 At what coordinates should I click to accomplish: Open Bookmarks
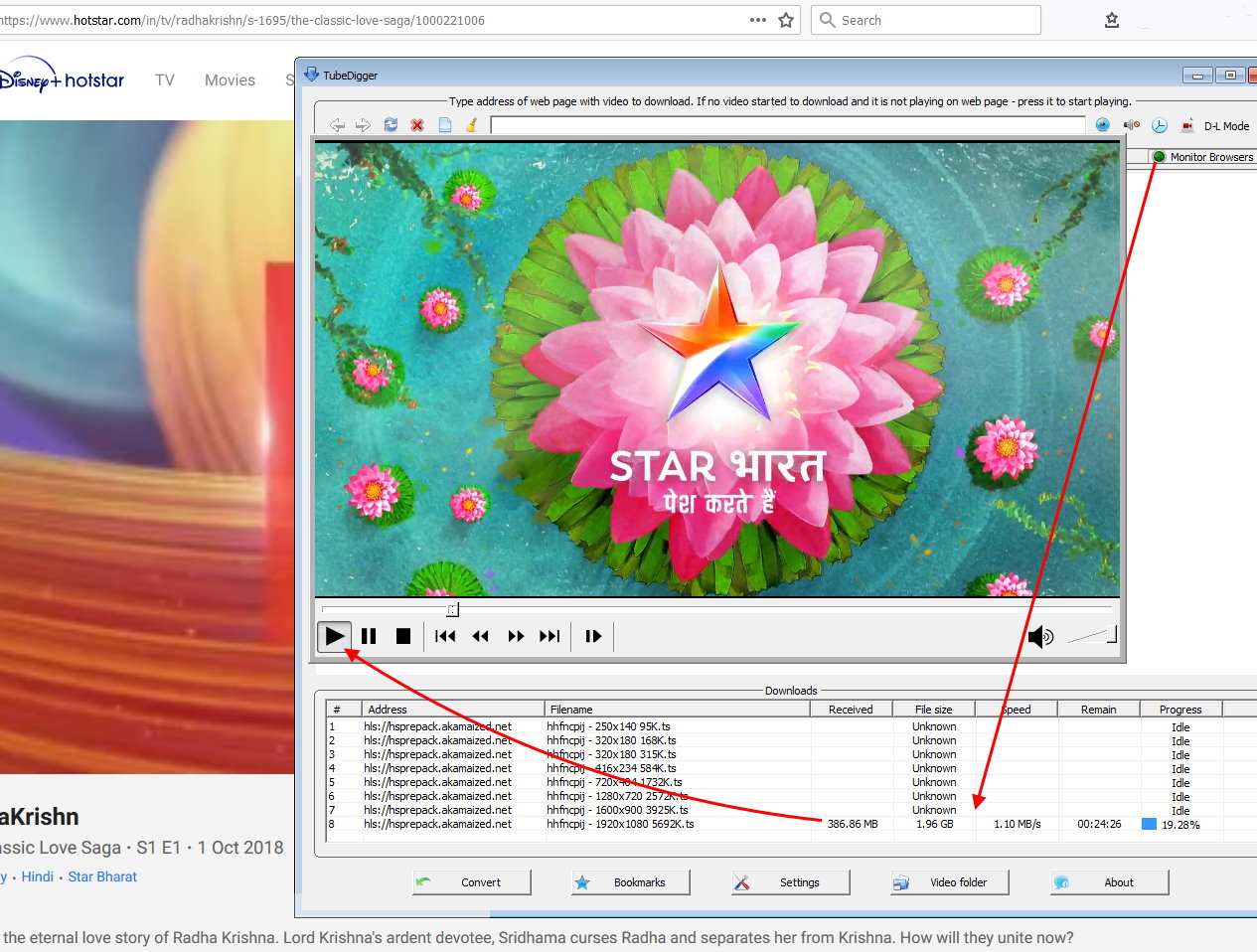631,882
